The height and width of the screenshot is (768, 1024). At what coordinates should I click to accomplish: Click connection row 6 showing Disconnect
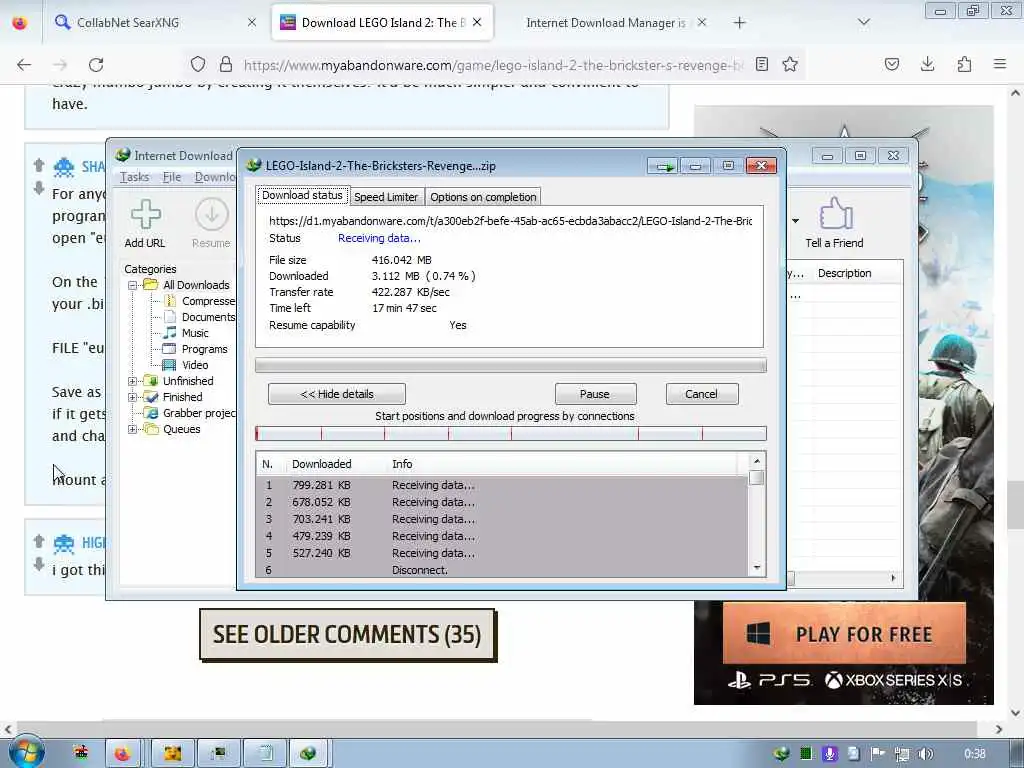pos(502,570)
